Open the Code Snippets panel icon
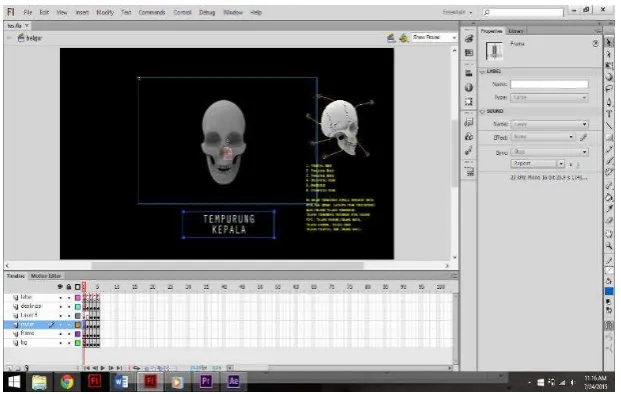 pos(469,122)
